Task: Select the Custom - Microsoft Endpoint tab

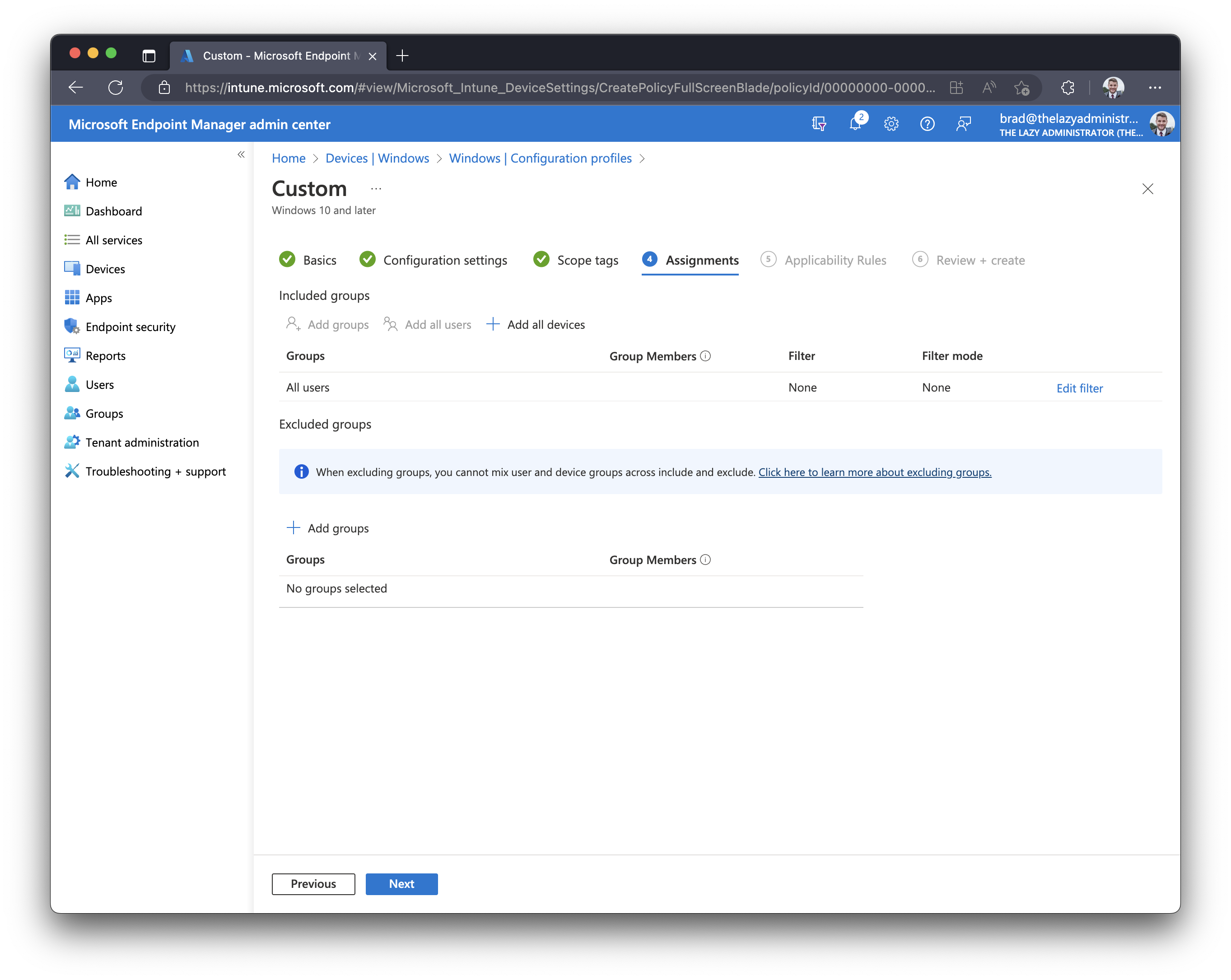Action: 278,56
